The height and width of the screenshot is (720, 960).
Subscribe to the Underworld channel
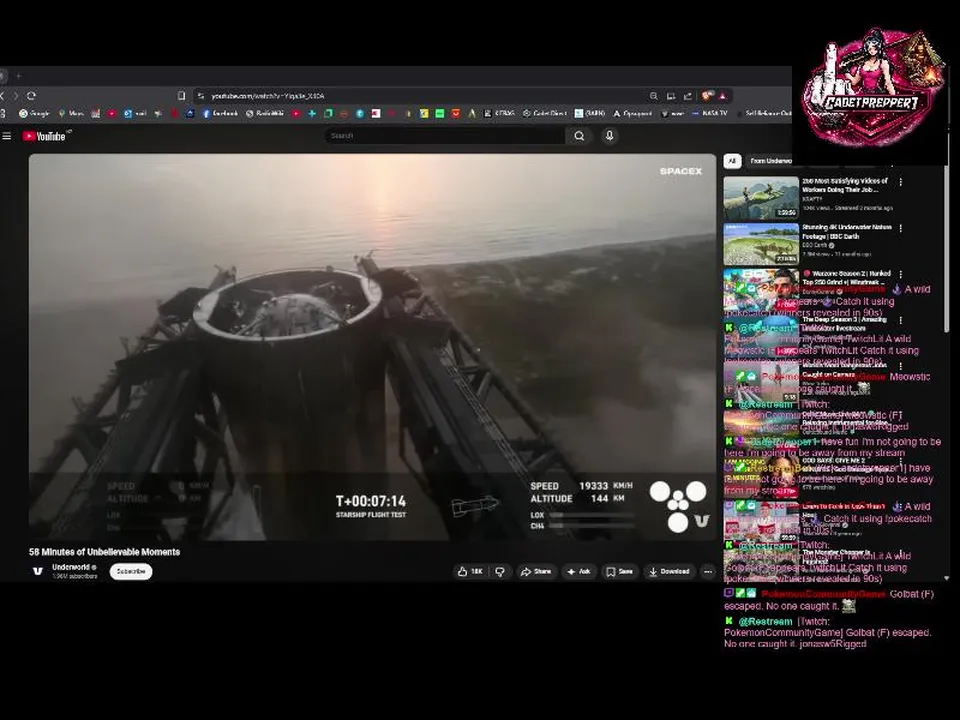pos(131,571)
